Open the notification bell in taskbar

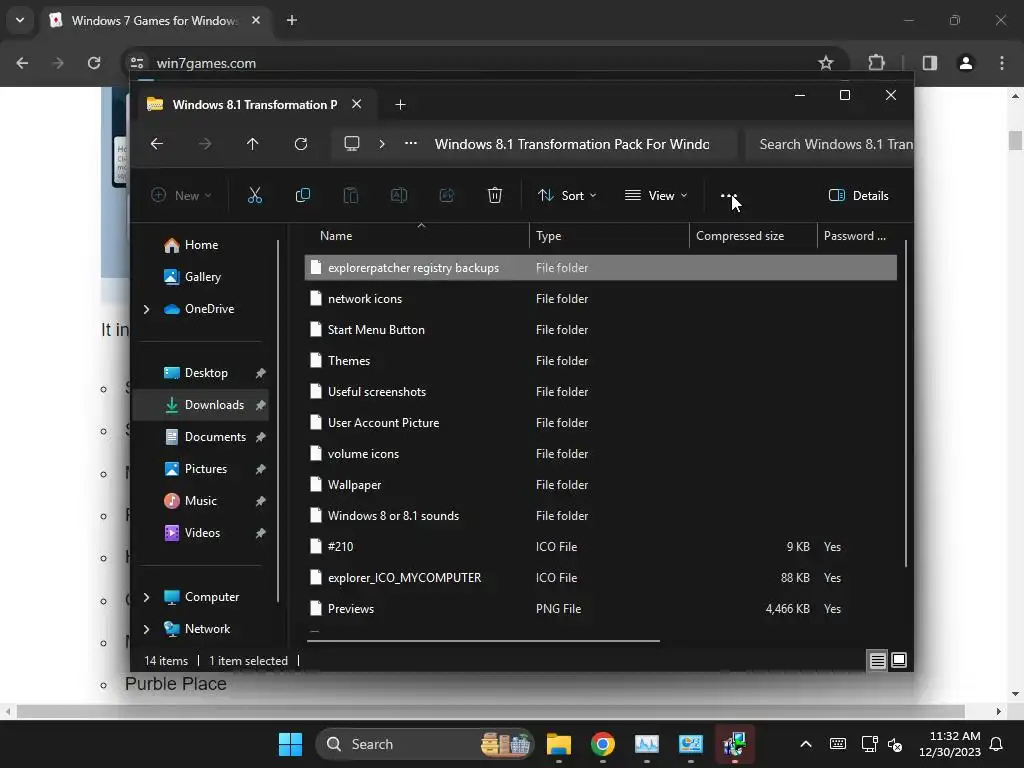(997, 744)
